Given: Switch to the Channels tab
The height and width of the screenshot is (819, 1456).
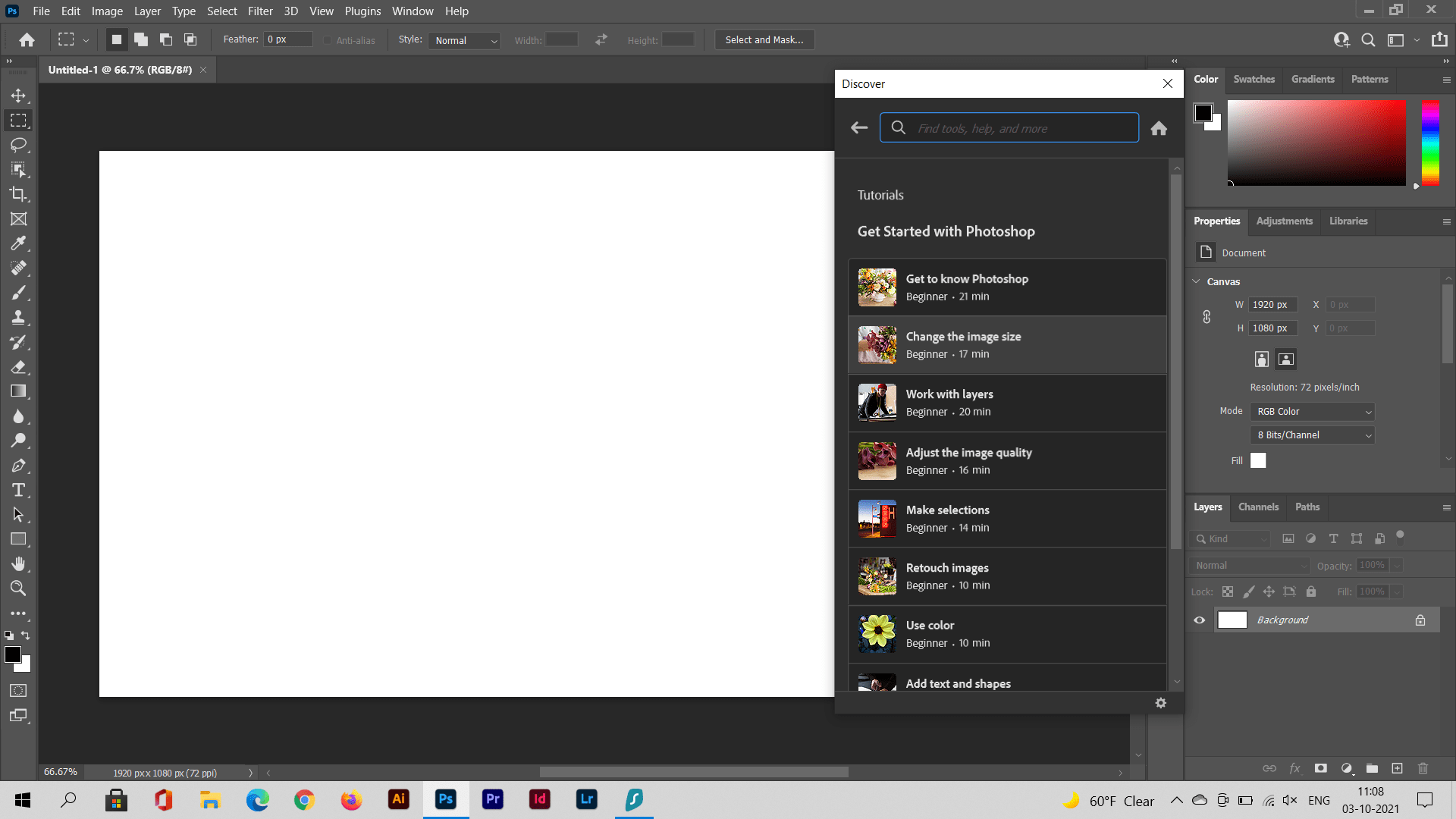Looking at the screenshot, I should click(x=1258, y=507).
